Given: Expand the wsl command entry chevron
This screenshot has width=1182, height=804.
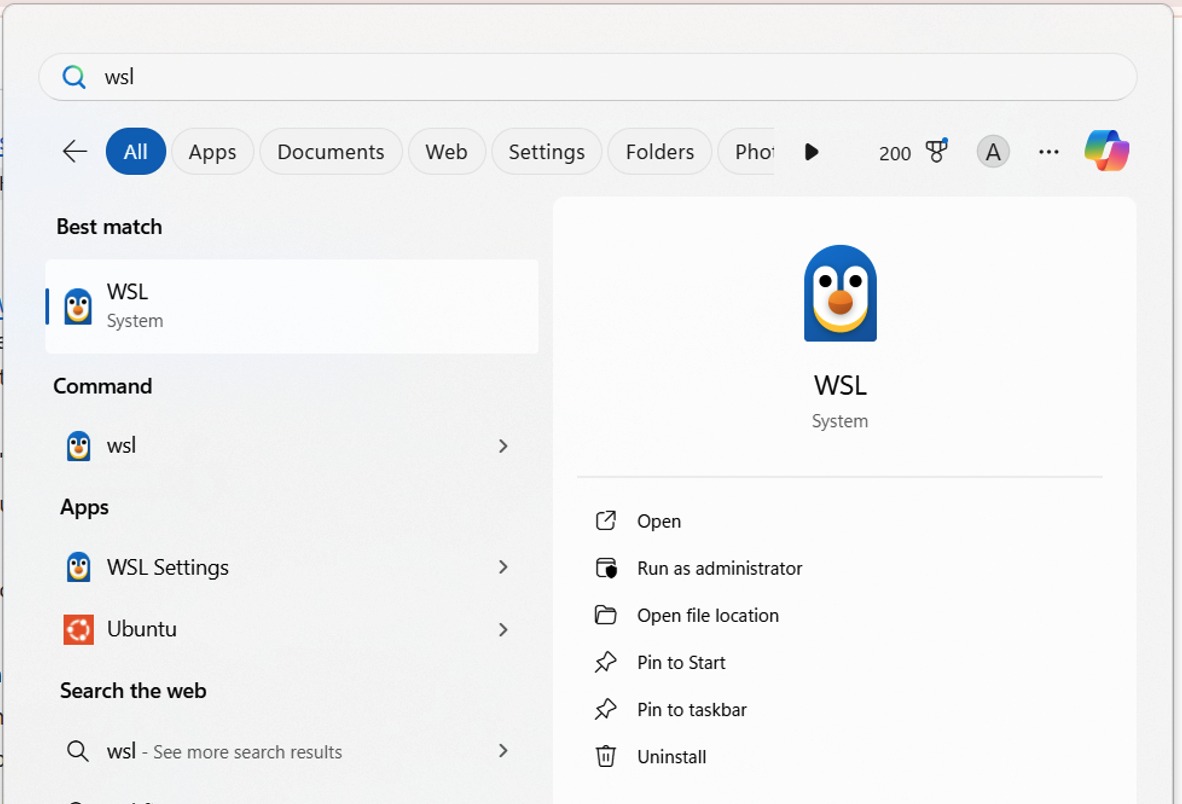Looking at the screenshot, I should pos(503,446).
